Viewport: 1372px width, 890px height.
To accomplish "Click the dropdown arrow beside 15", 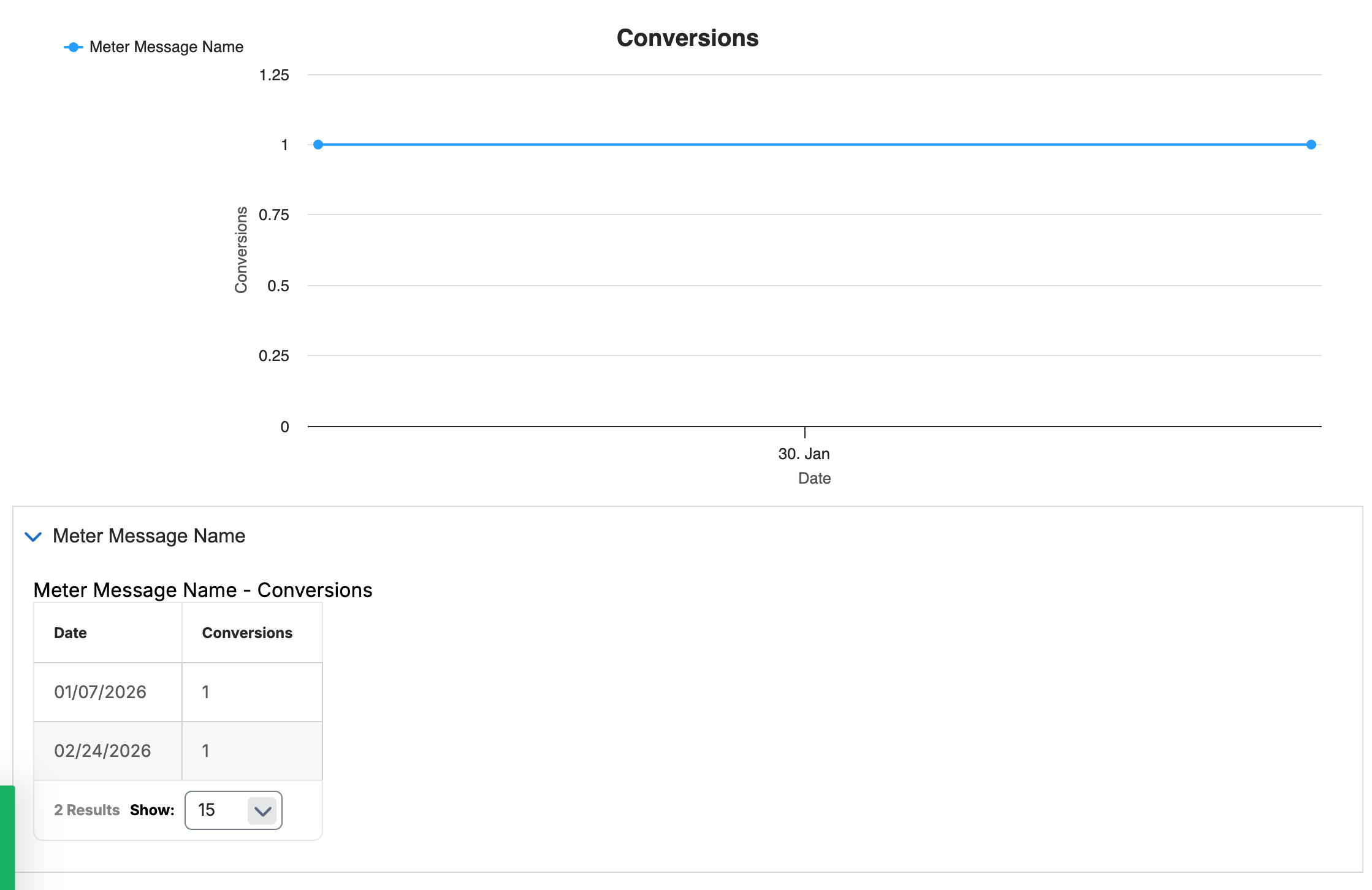I will point(262,811).
